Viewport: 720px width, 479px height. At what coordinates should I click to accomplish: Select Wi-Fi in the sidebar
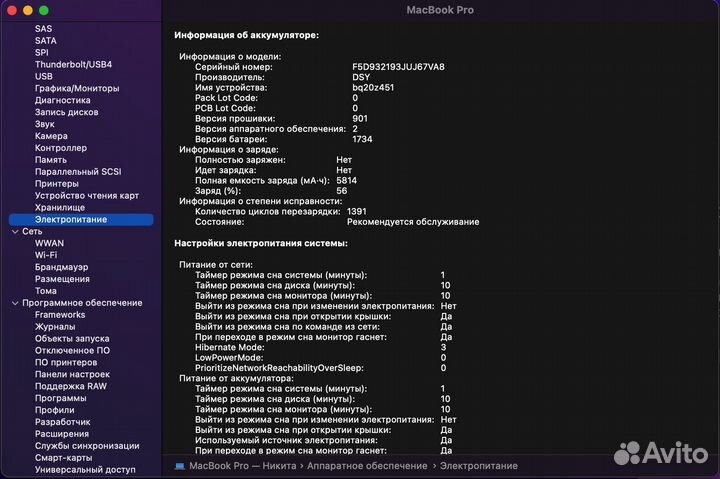[x=46, y=255]
